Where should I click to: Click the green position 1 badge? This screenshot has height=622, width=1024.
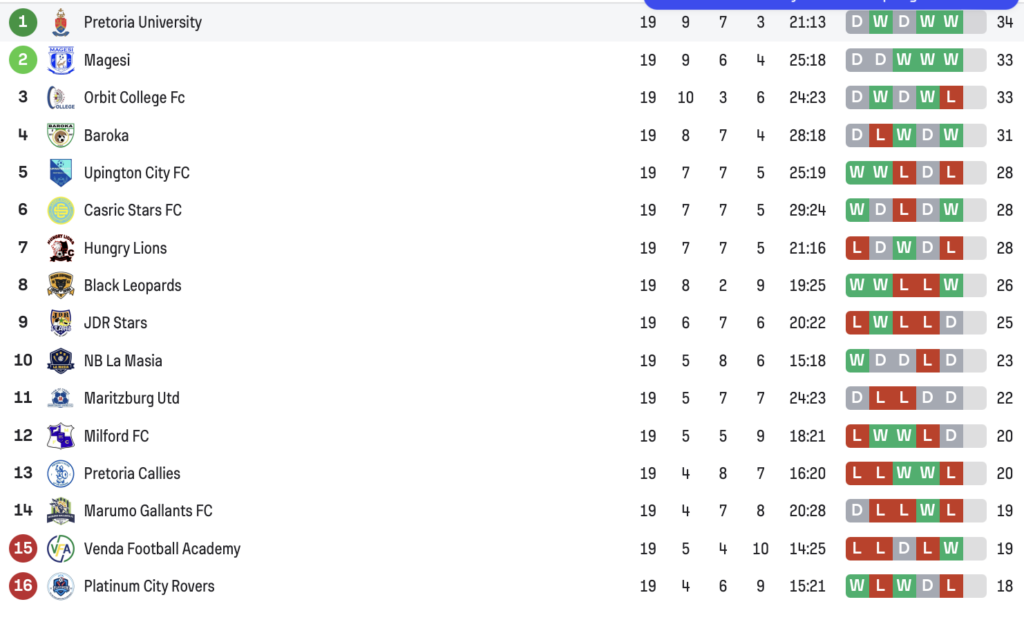pyautogui.click(x=23, y=22)
